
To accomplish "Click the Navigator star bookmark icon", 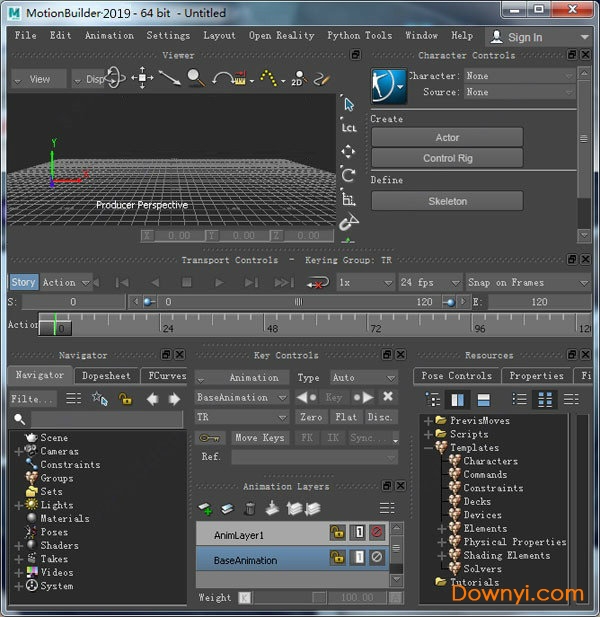I will click(x=100, y=399).
